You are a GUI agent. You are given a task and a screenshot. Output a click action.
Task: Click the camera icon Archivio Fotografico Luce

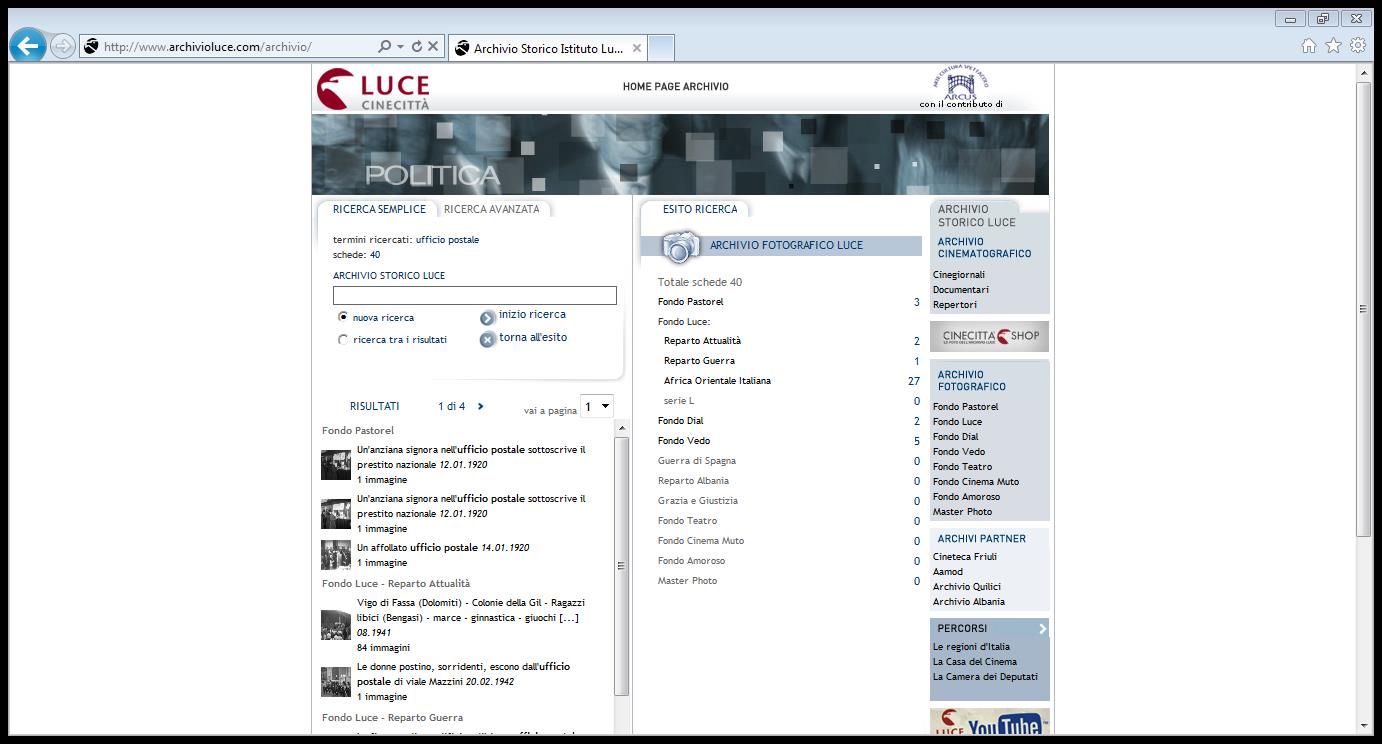click(682, 246)
